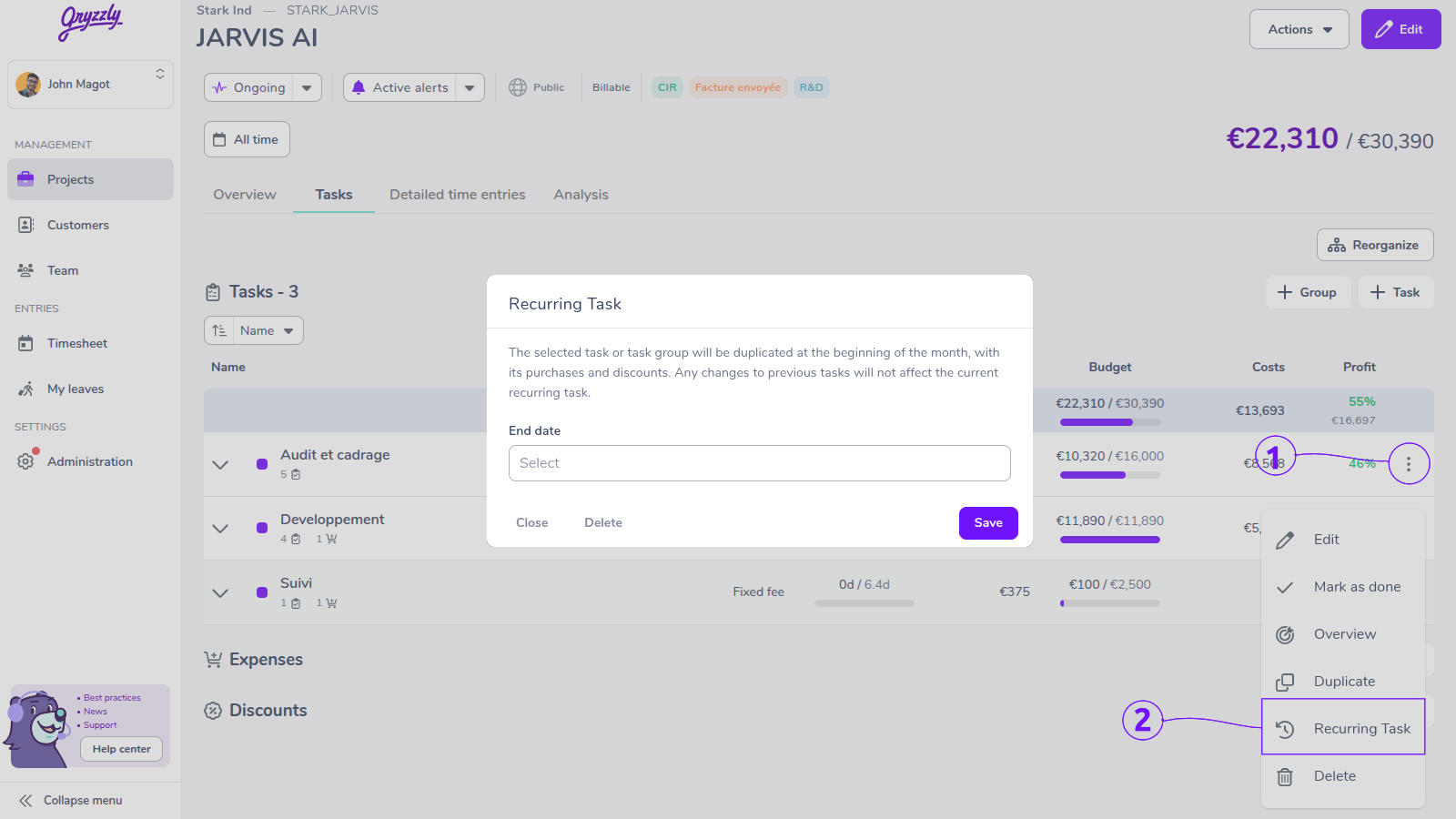This screenshot has width=1456, height=819.
Task: Expand the Suivi task group
Action: [x=220, y=592]
